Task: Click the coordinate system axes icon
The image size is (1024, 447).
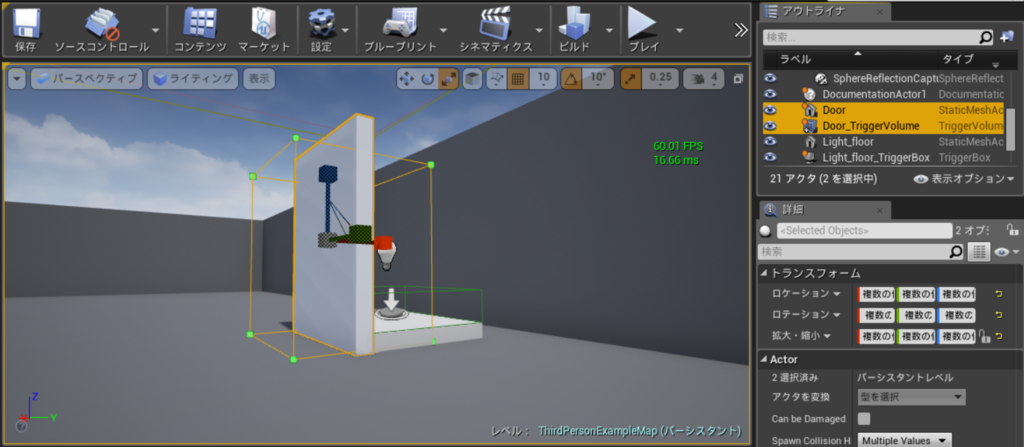Action: click(x=496, y=79)
